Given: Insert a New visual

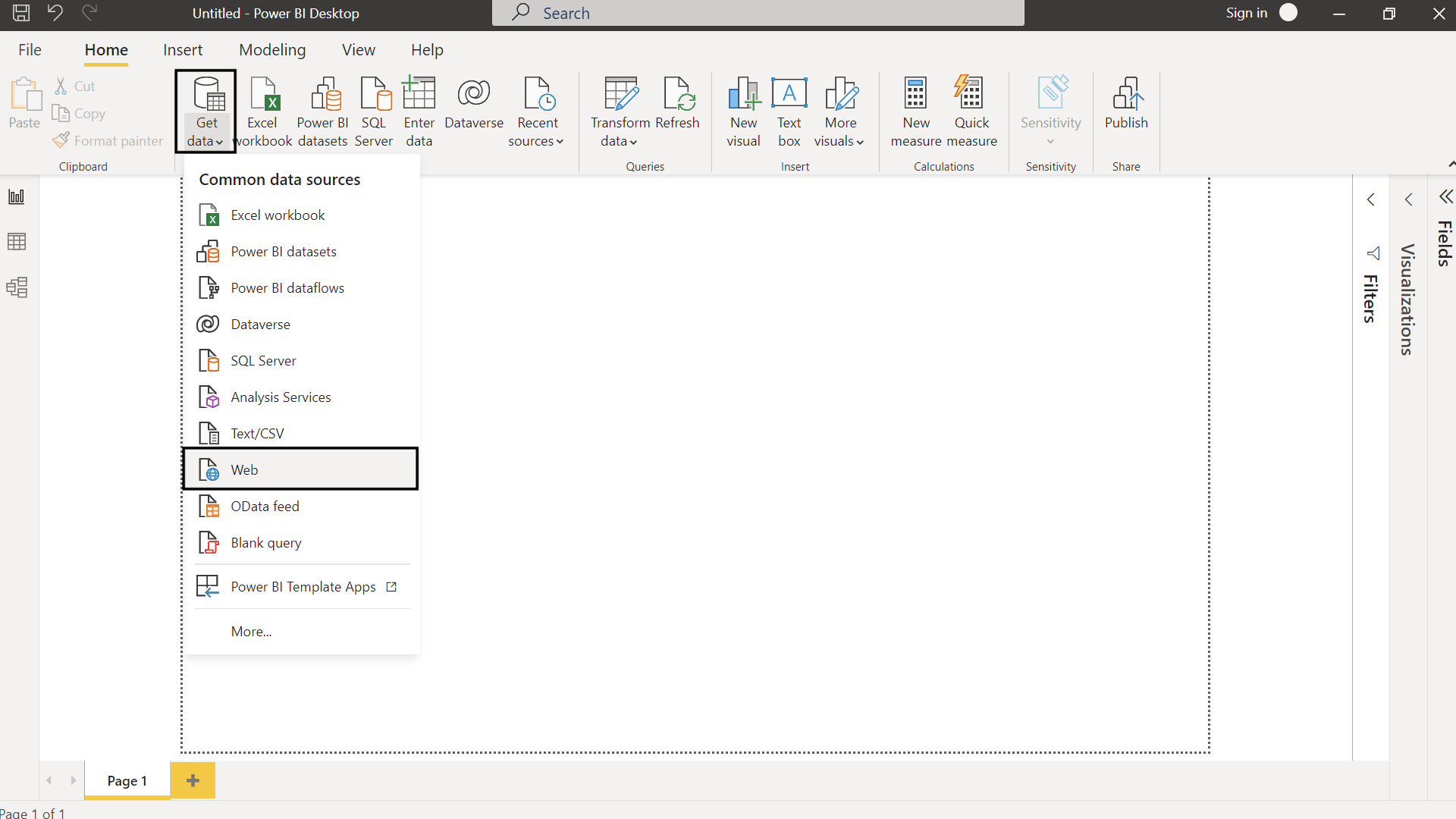Looking at the screenshot, I should pyautogui.click(x=743, y=111).
